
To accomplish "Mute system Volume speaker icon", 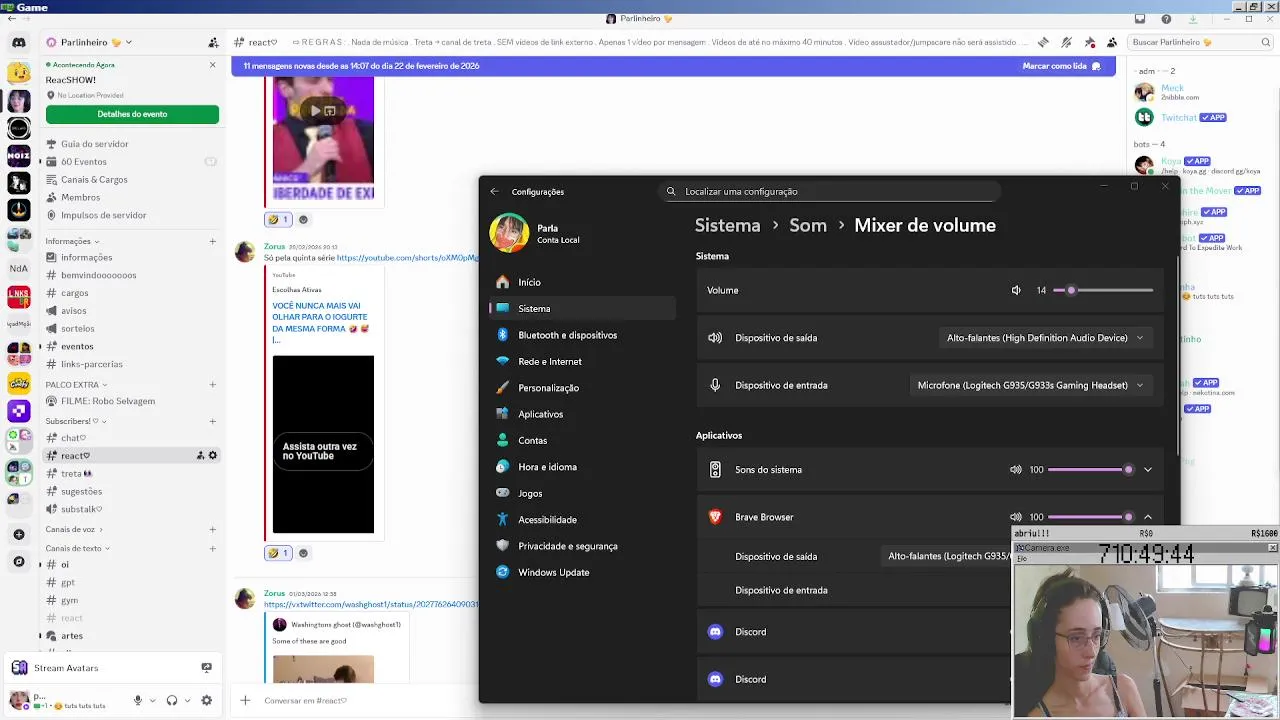I will coord(1016,290).
